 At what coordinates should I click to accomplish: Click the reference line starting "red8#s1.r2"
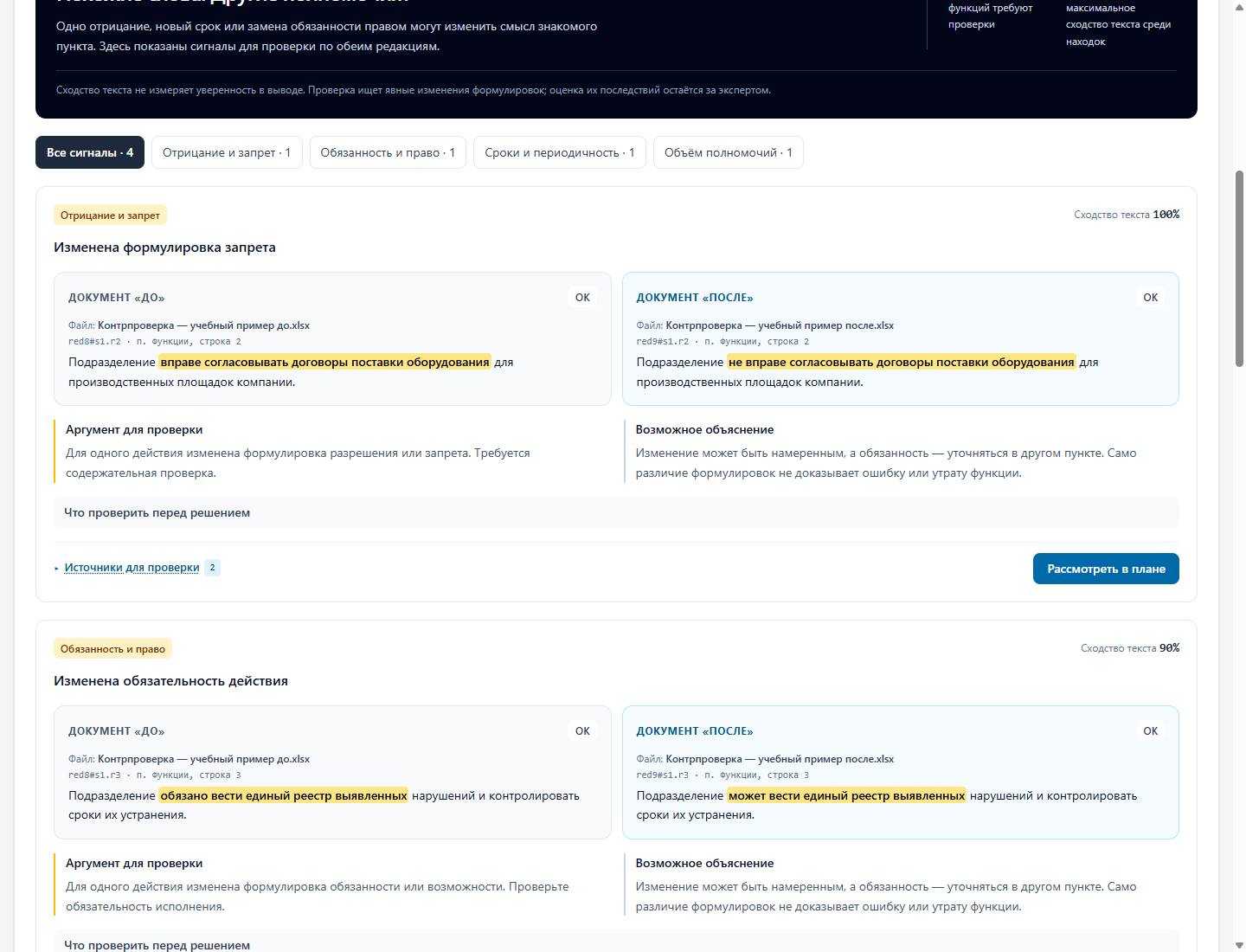point(155,342)
